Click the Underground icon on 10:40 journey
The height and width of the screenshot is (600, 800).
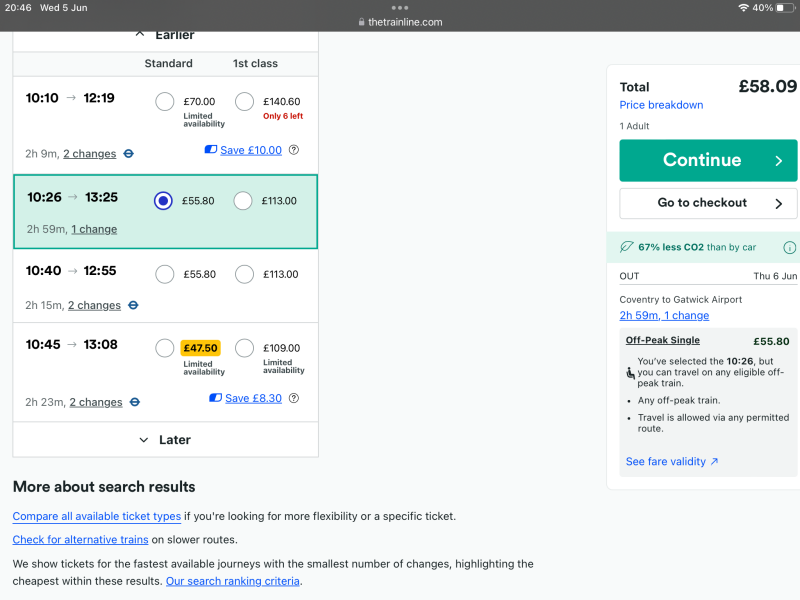(133, 305)
